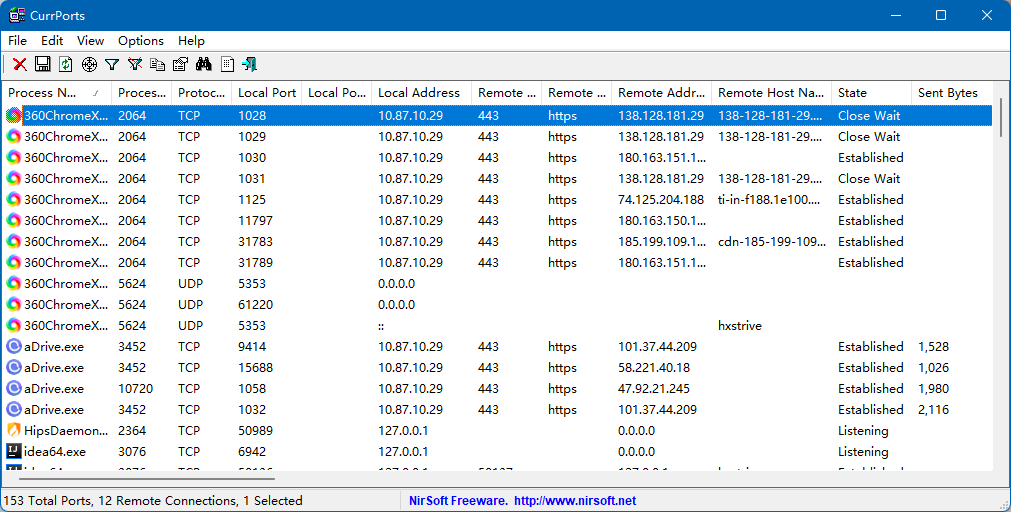
Task: Click the HTML Report page icon
Action: [227, 64]
